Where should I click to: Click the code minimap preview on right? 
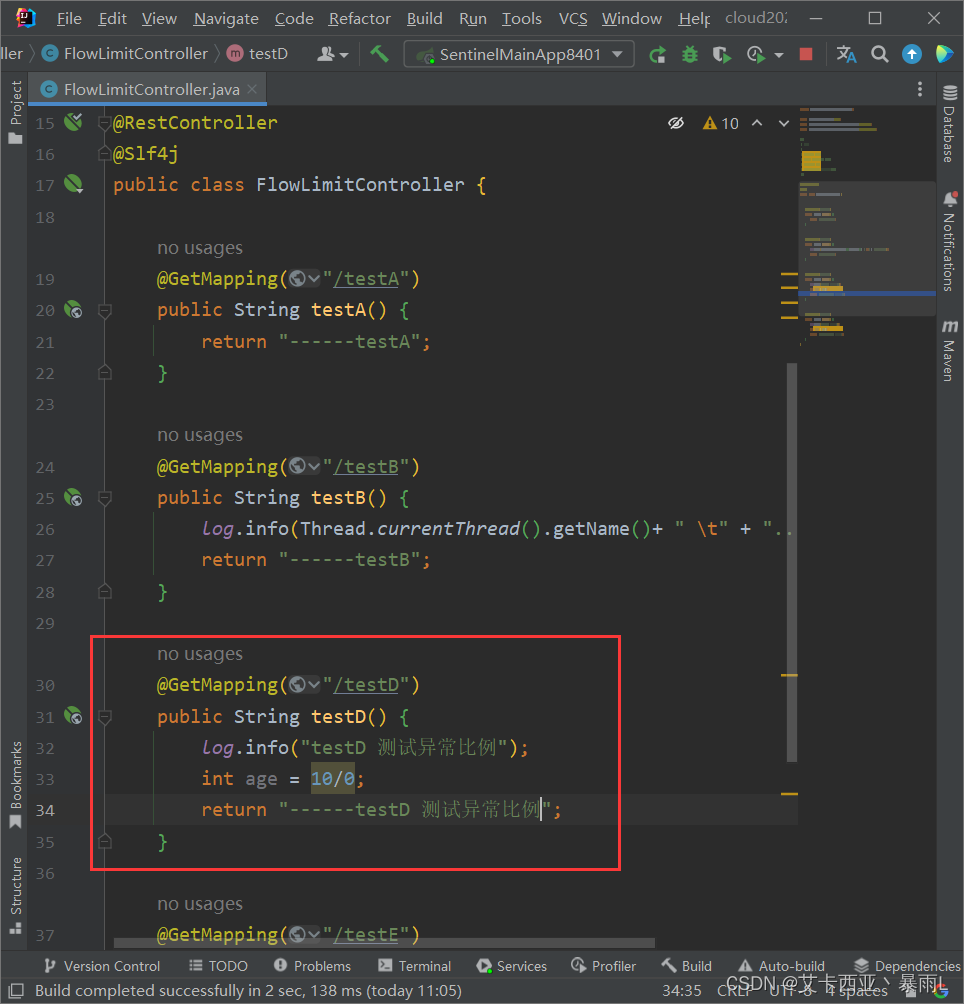click(867, 250)
